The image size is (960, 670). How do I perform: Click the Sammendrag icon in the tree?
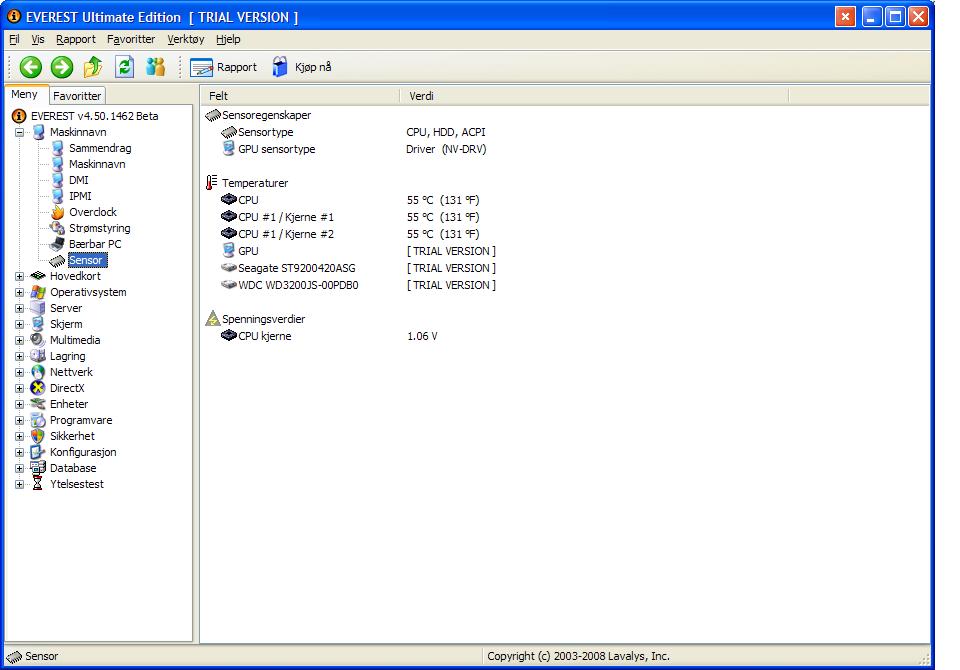point(58,148)
